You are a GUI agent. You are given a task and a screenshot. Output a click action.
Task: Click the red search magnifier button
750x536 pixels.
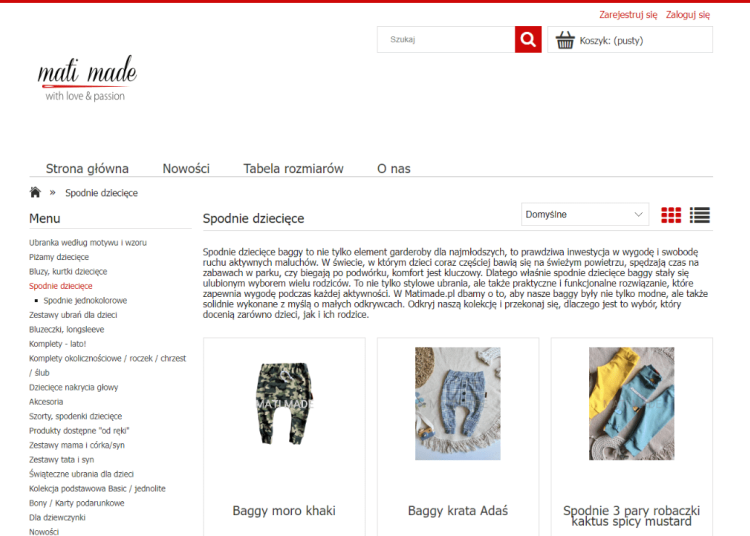[528, 40]
